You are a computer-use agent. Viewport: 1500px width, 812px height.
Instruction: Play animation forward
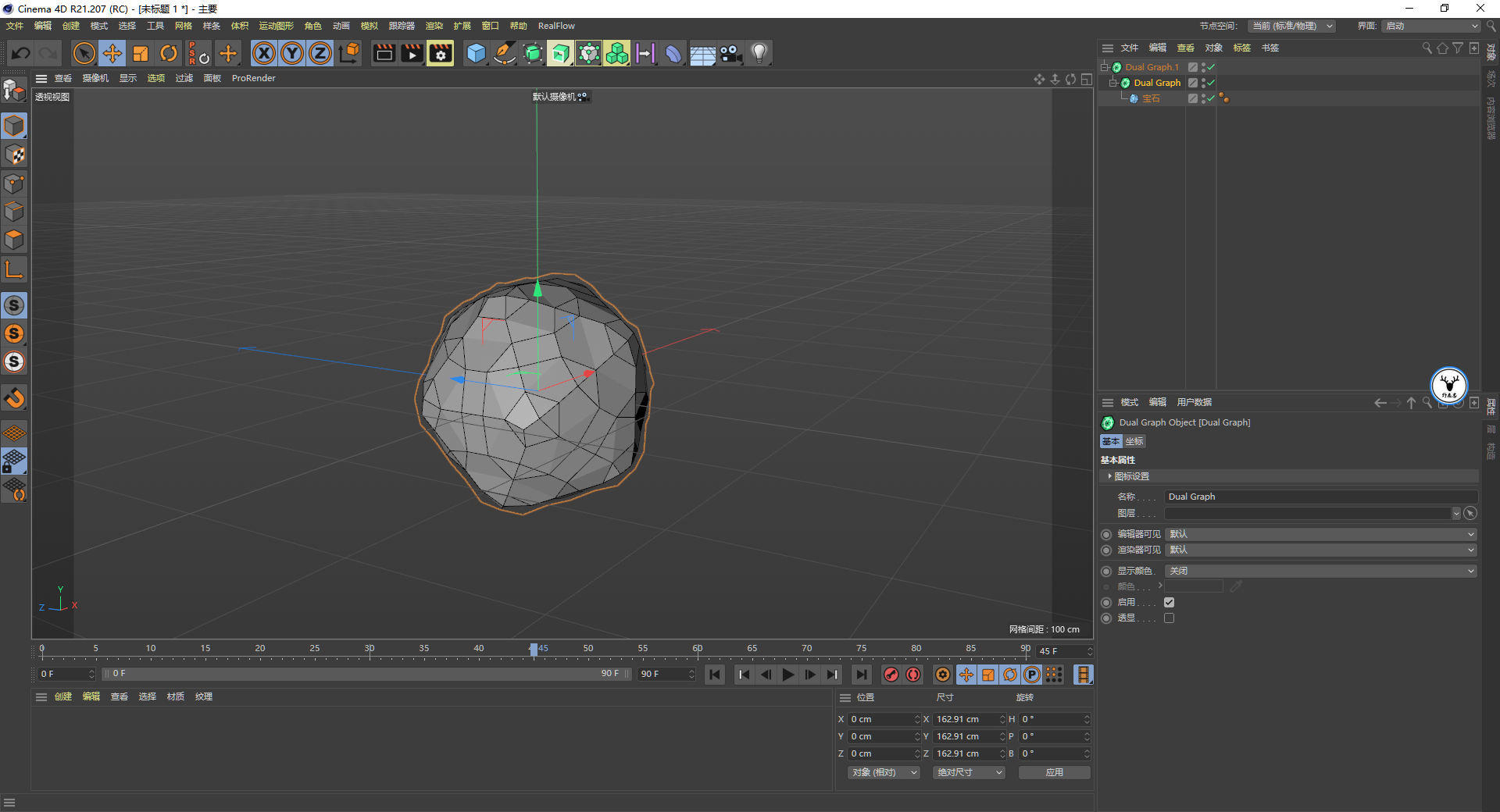[x=788, y=675]
